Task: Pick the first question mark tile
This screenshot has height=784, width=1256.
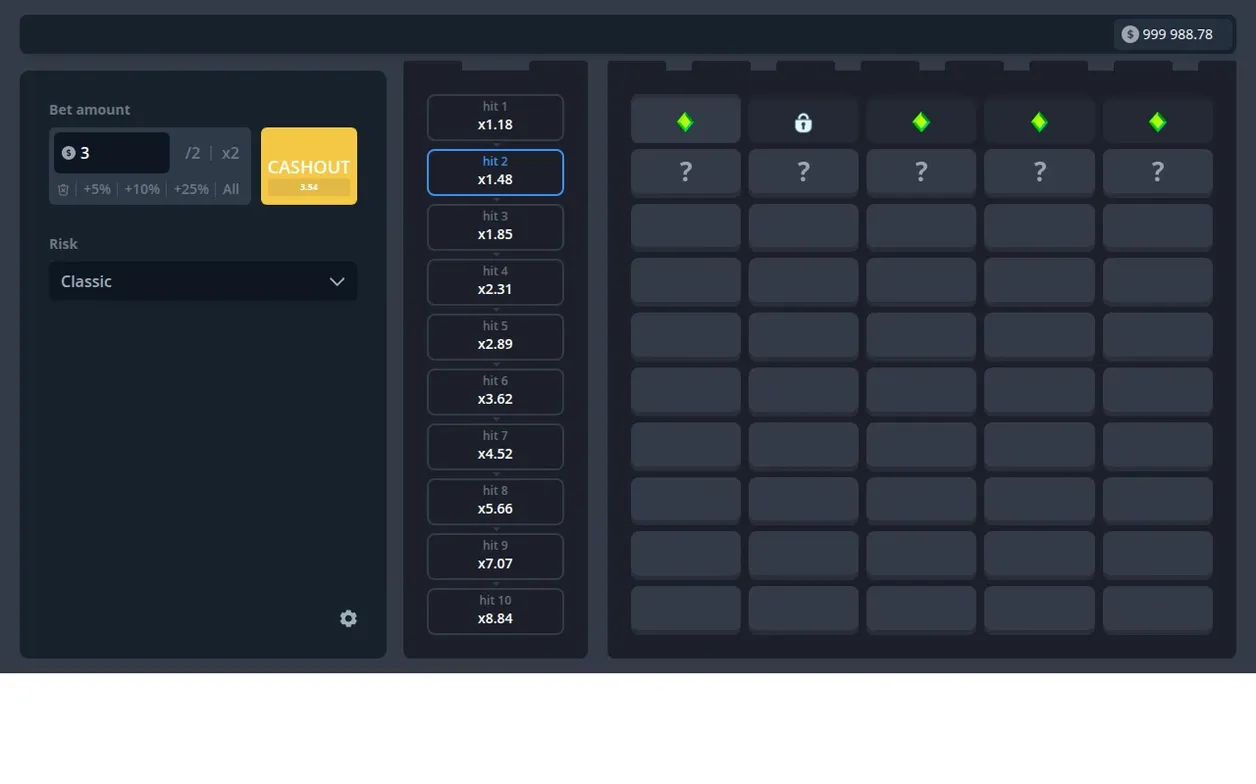Action: (x=685, y=172)
